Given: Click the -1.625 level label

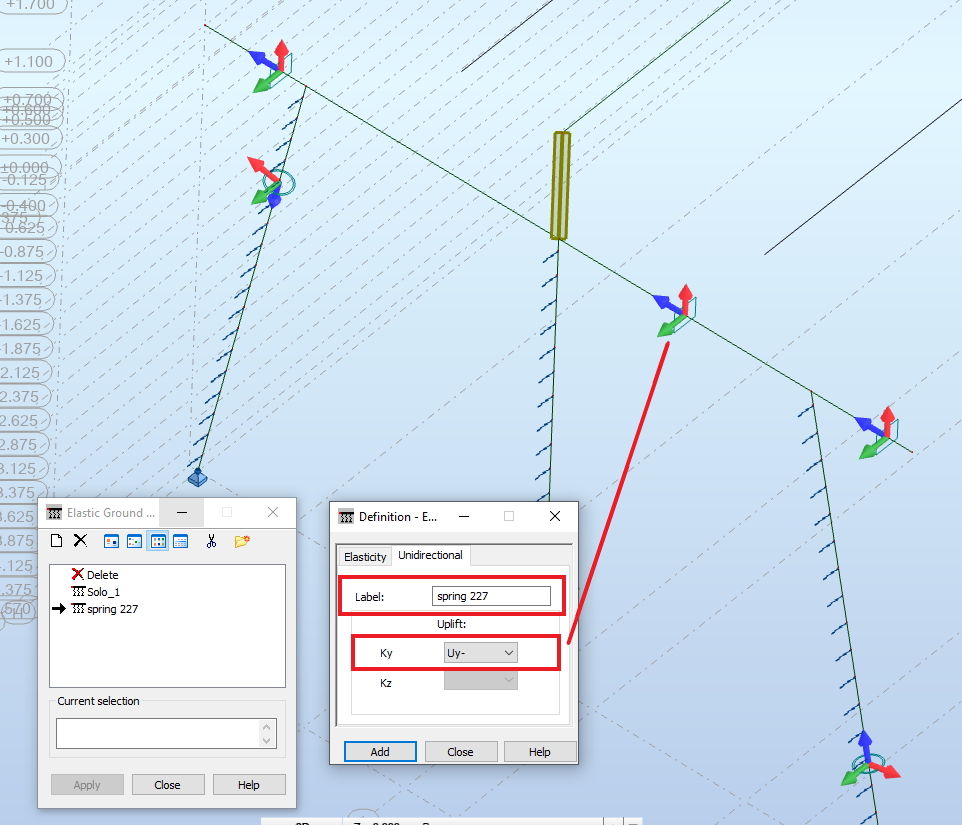Looking at the screenshot, I should click(x=25, y=324).
